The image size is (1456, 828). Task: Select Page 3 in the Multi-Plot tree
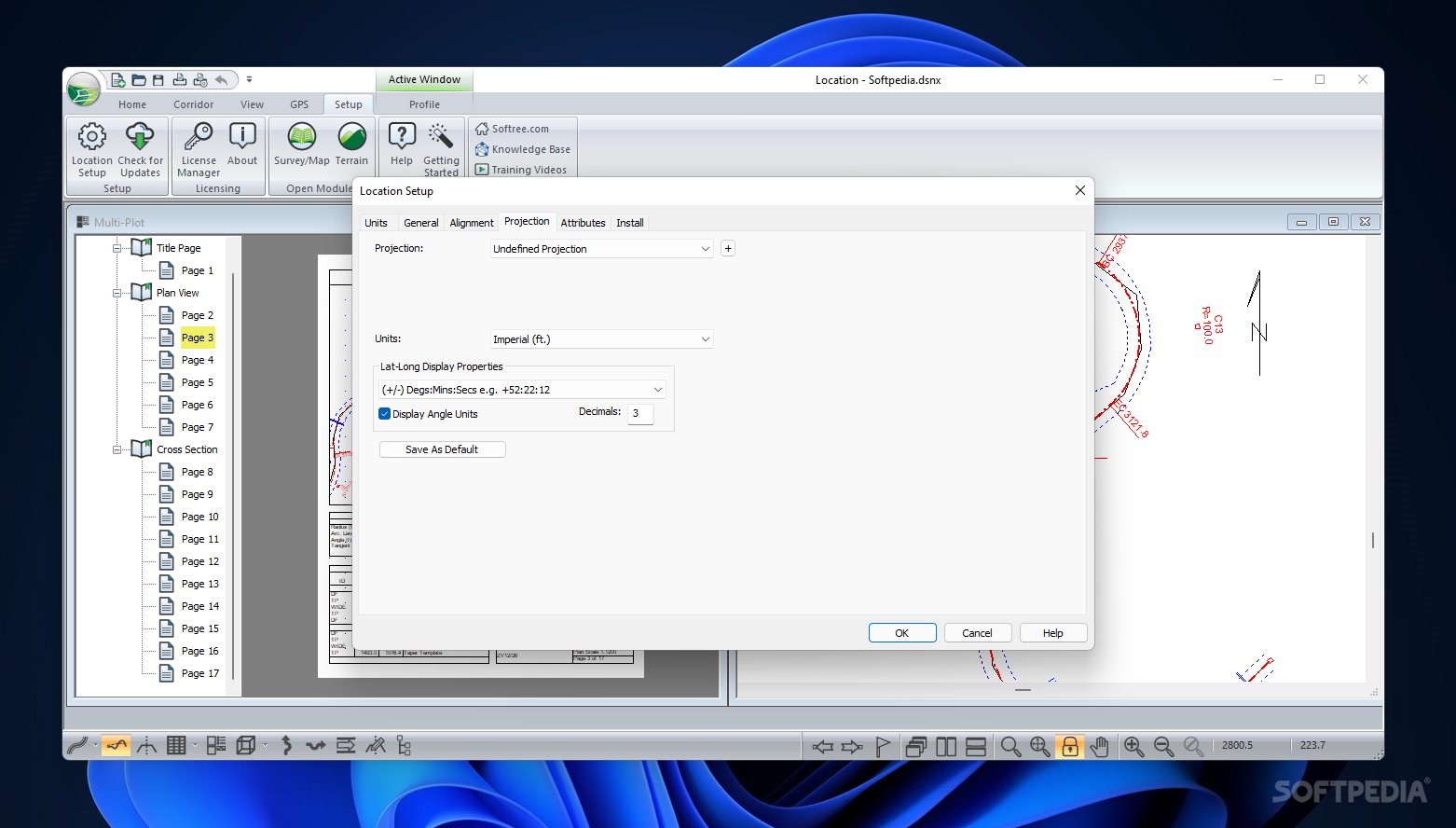197,338
